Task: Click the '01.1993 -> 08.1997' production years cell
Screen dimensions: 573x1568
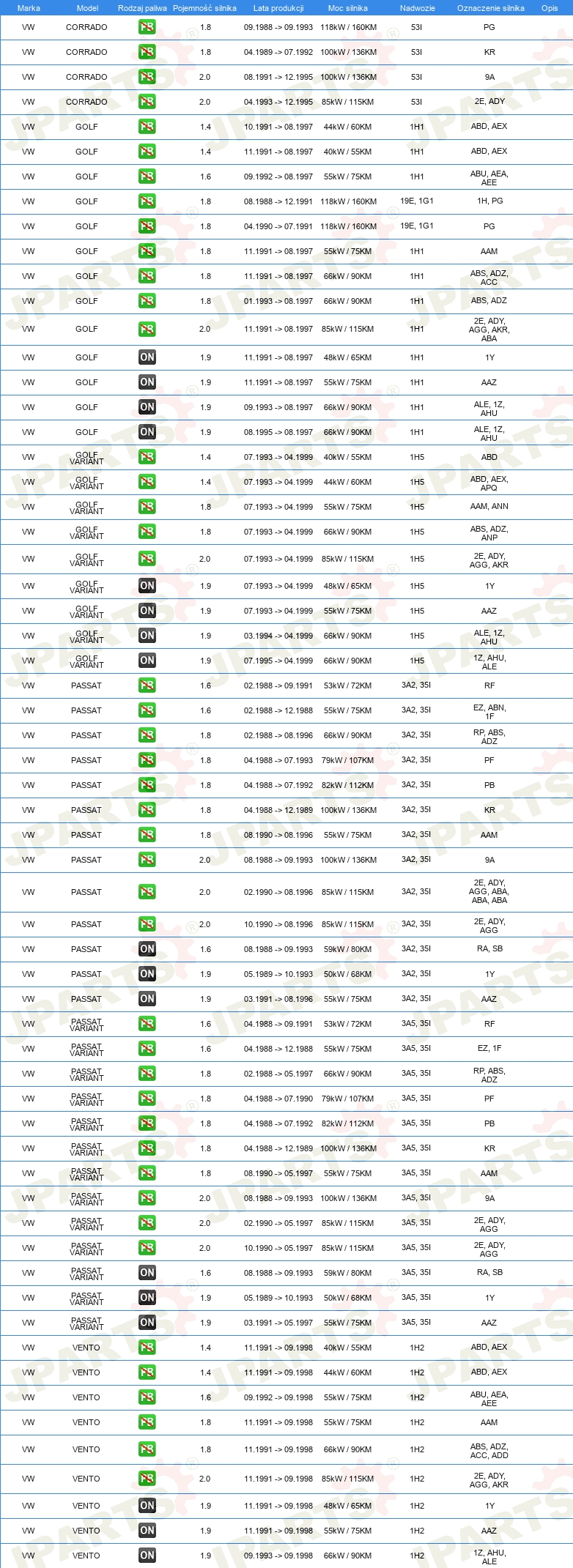Action: point(278,301)
